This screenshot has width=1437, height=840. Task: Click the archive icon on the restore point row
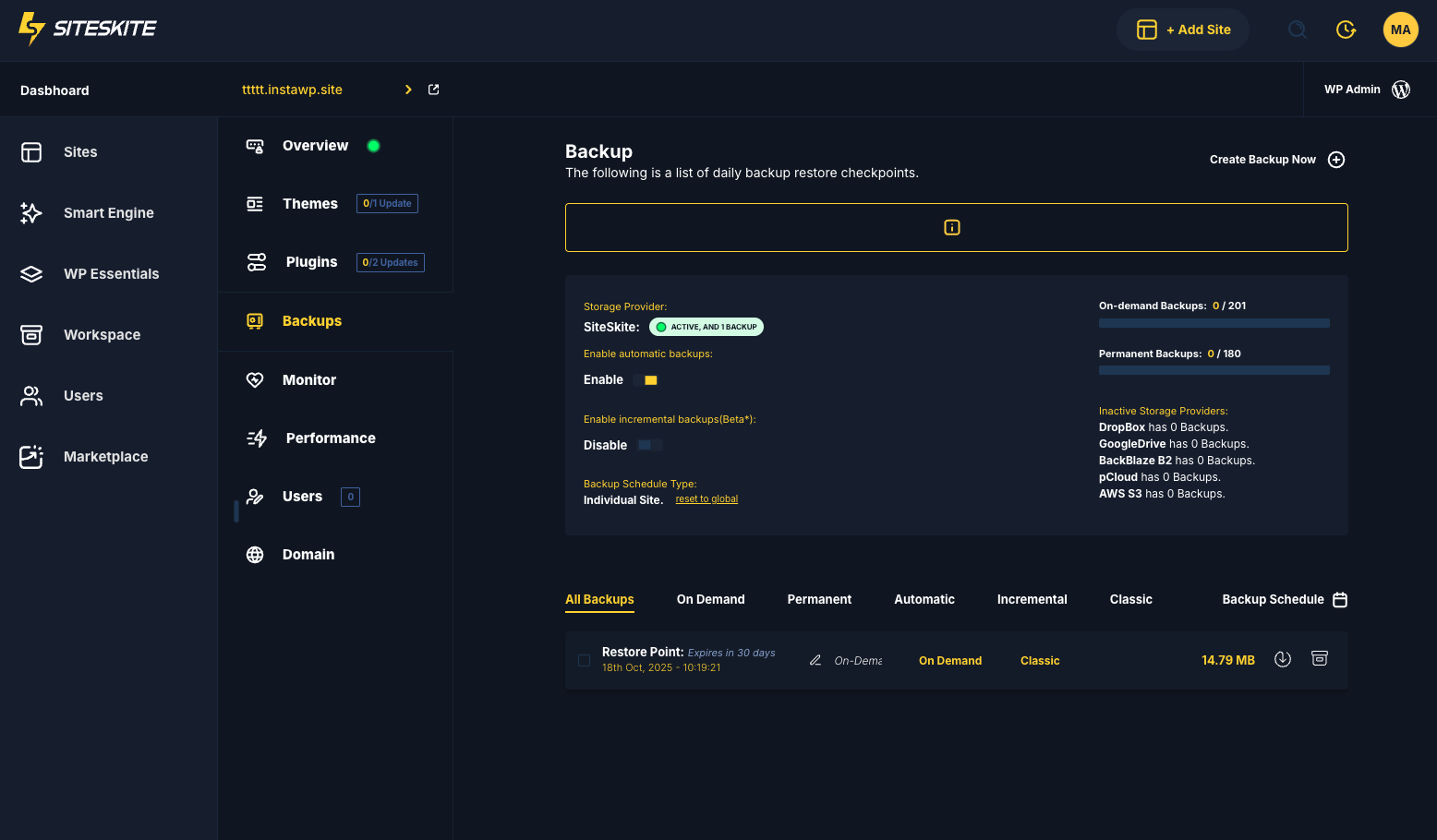[x=1320, y=659]
